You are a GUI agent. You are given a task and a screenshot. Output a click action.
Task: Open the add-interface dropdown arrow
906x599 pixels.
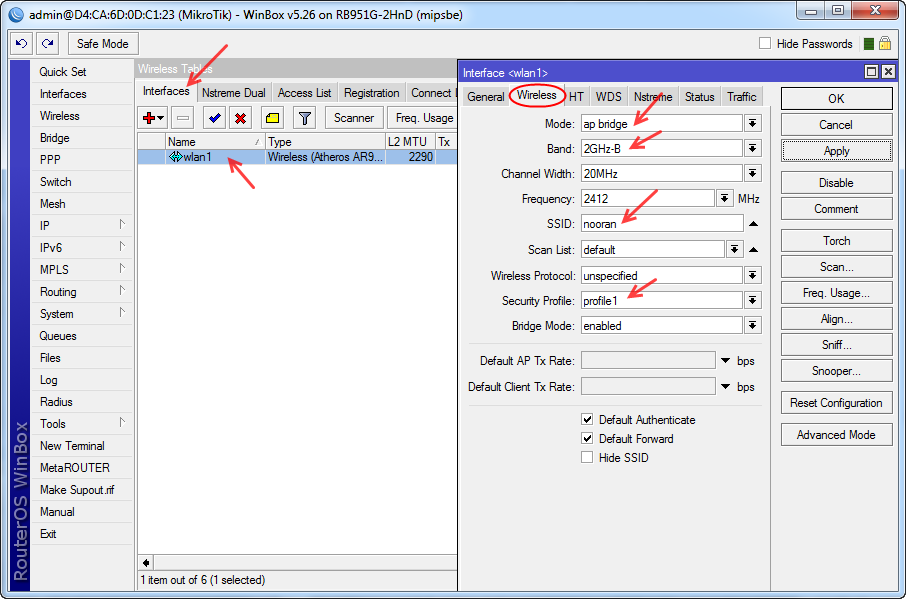pos(161,118)
